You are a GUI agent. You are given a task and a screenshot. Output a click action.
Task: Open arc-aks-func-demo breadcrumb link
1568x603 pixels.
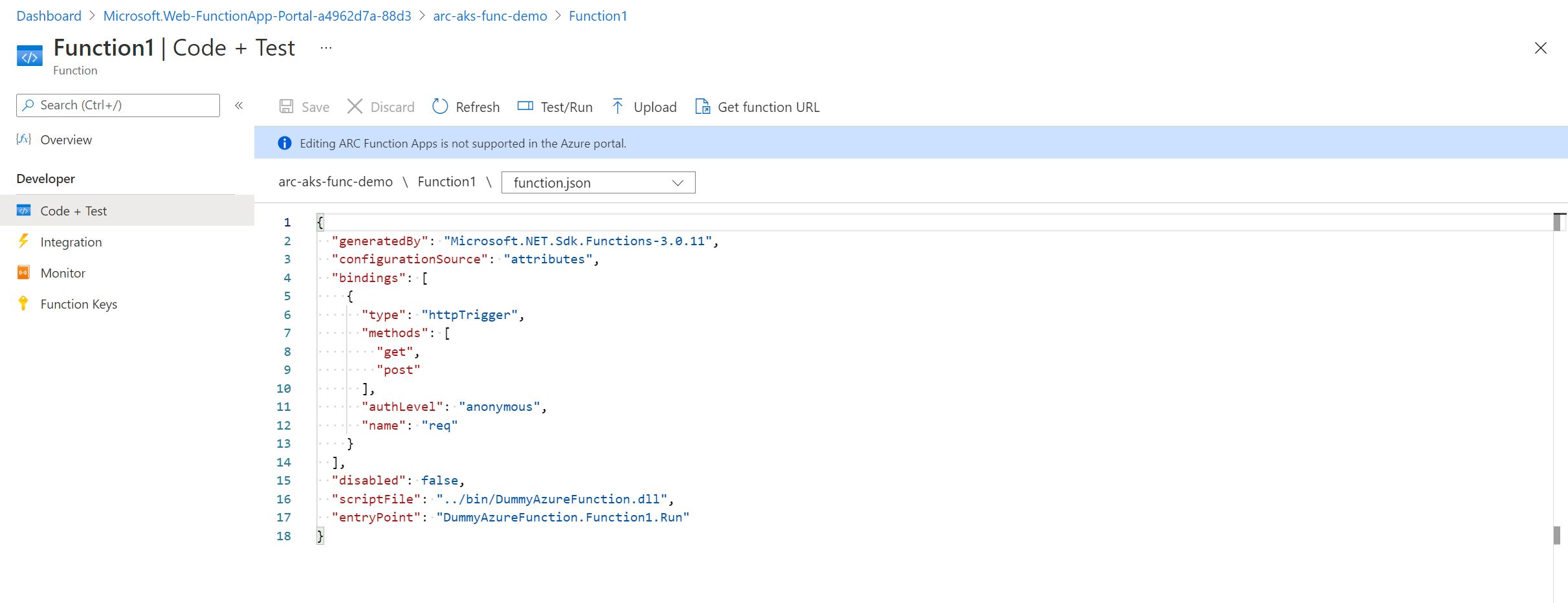click(x=490, y=16)
